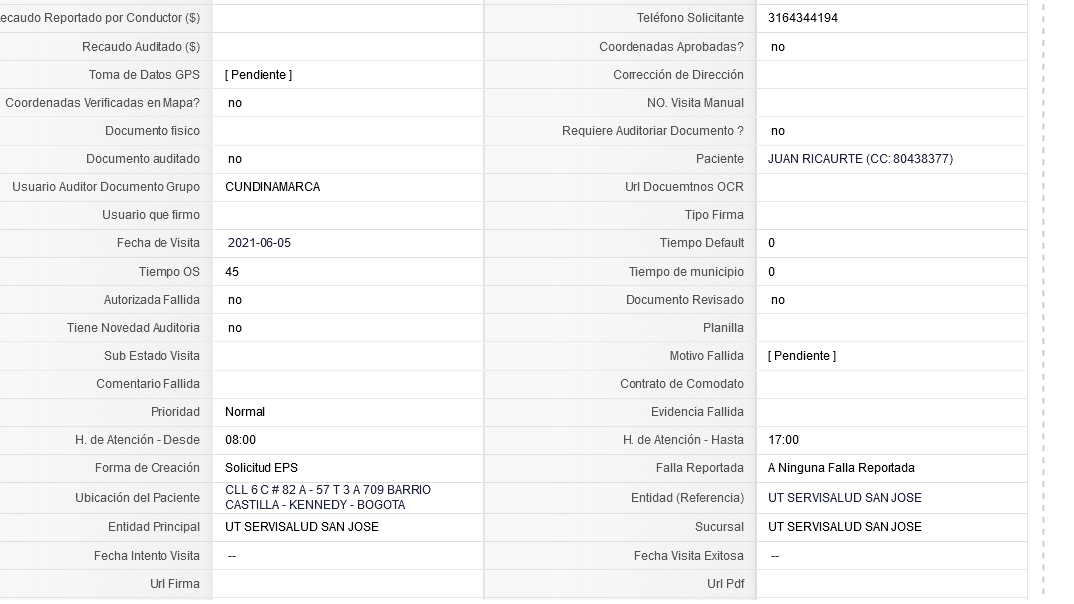1074x604 pixels.
Task: Select the Prioridad value Normal
Action: pyautogui.click(x=245, y=412)
